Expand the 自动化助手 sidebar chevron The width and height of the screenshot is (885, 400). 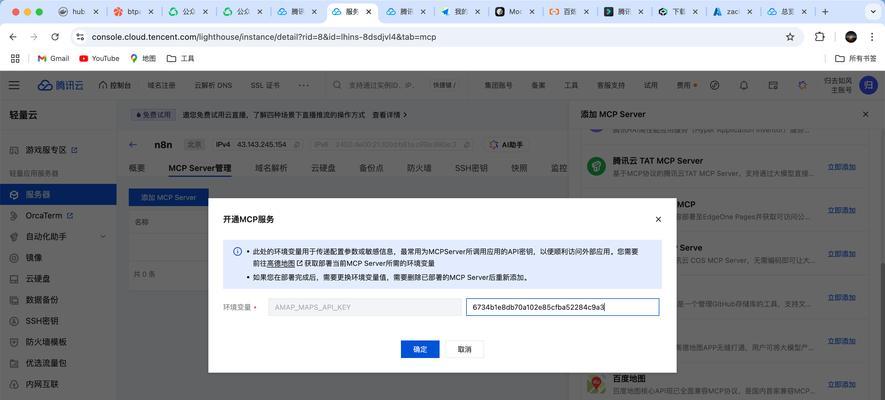[103, 237]
